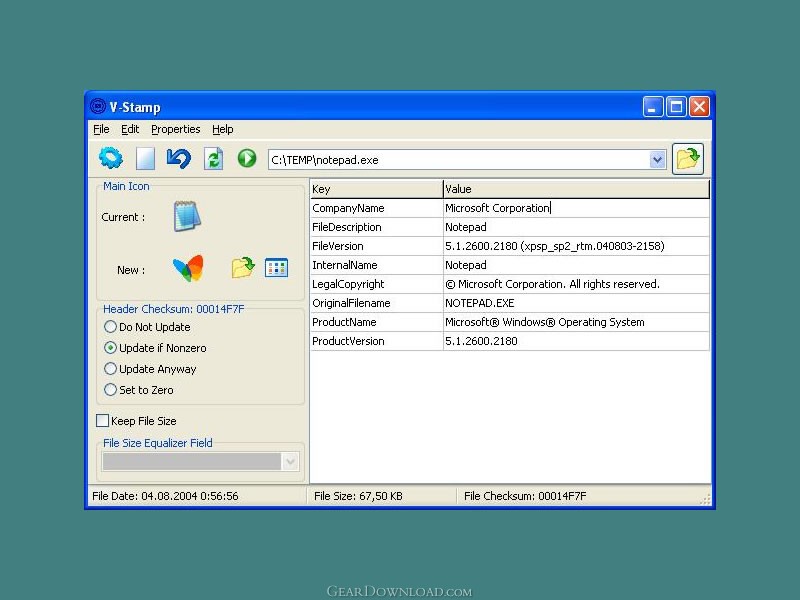Click the Header Checksum: 00014F7F label

click(x=173, y=309)
